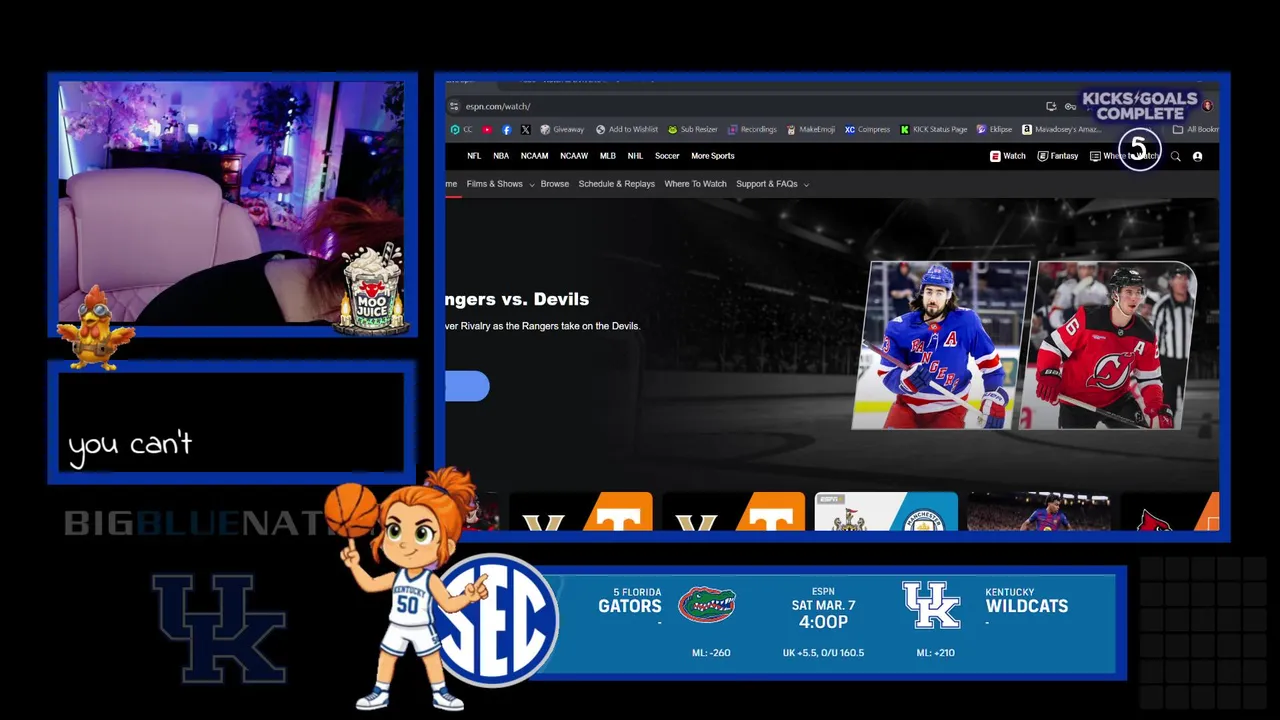Go to the Where To Watch tab

point(696,184)
